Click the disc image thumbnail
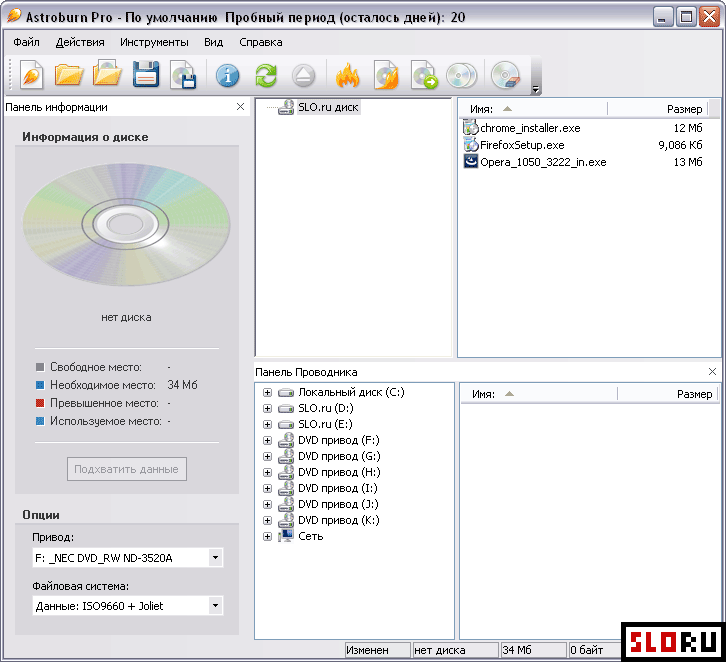The width and height of the screenshot is (726, 662). pyautogui.click(x=126, y=224)
